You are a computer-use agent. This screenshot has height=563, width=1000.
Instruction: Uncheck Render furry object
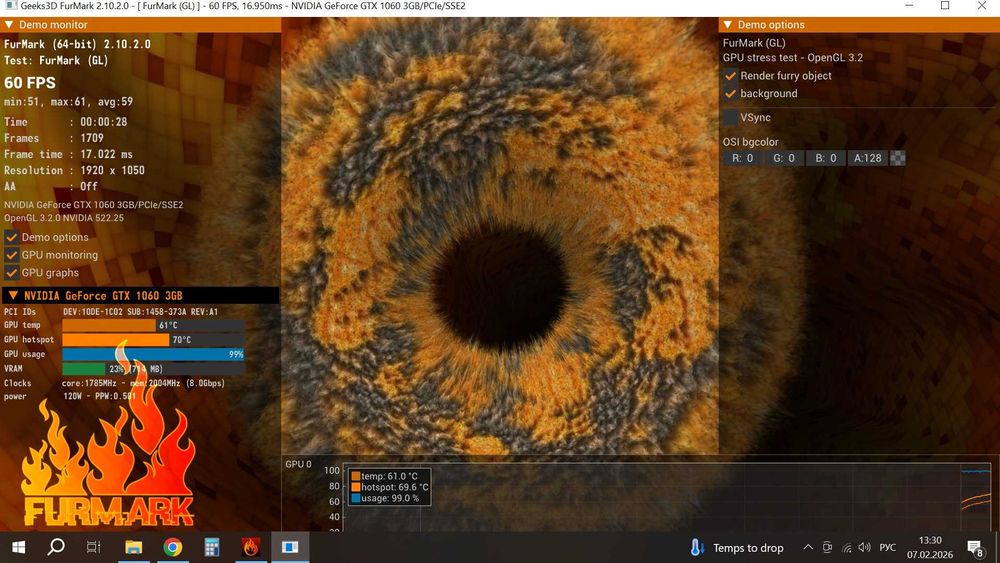730,76
